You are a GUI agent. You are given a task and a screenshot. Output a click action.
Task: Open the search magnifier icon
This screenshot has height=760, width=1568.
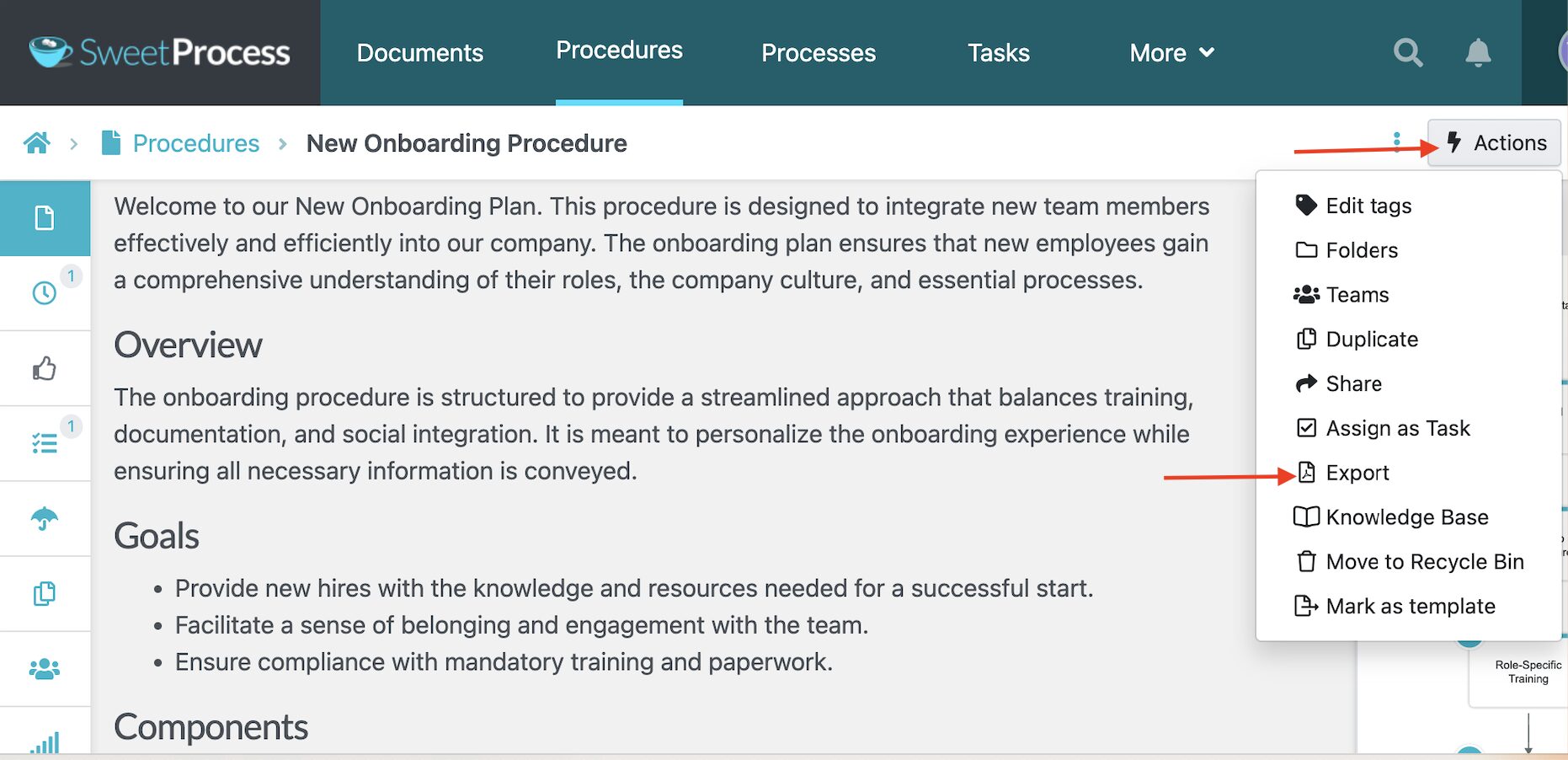tap(1407, 53)
